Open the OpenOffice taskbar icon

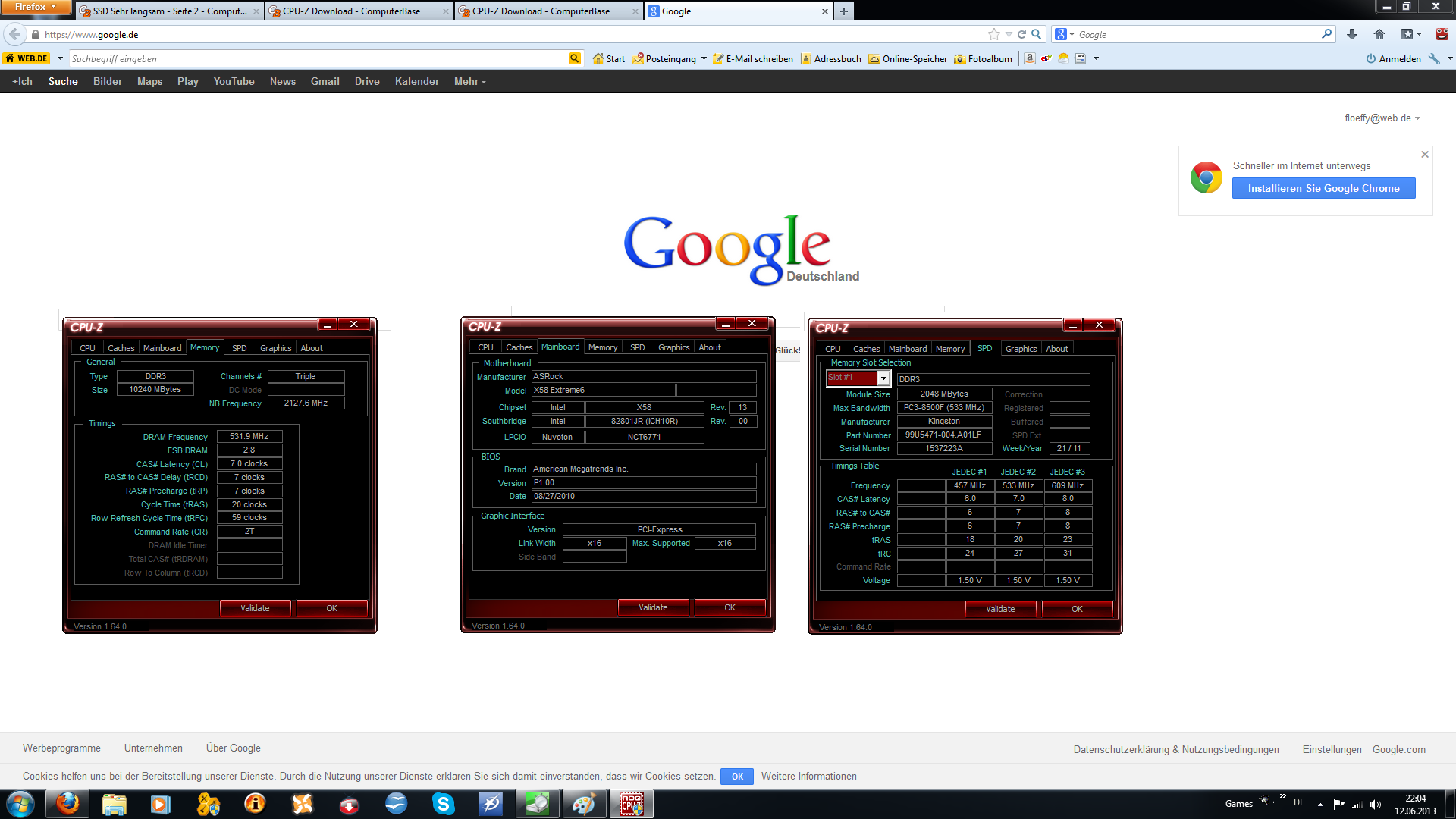[x=396, y=804]
